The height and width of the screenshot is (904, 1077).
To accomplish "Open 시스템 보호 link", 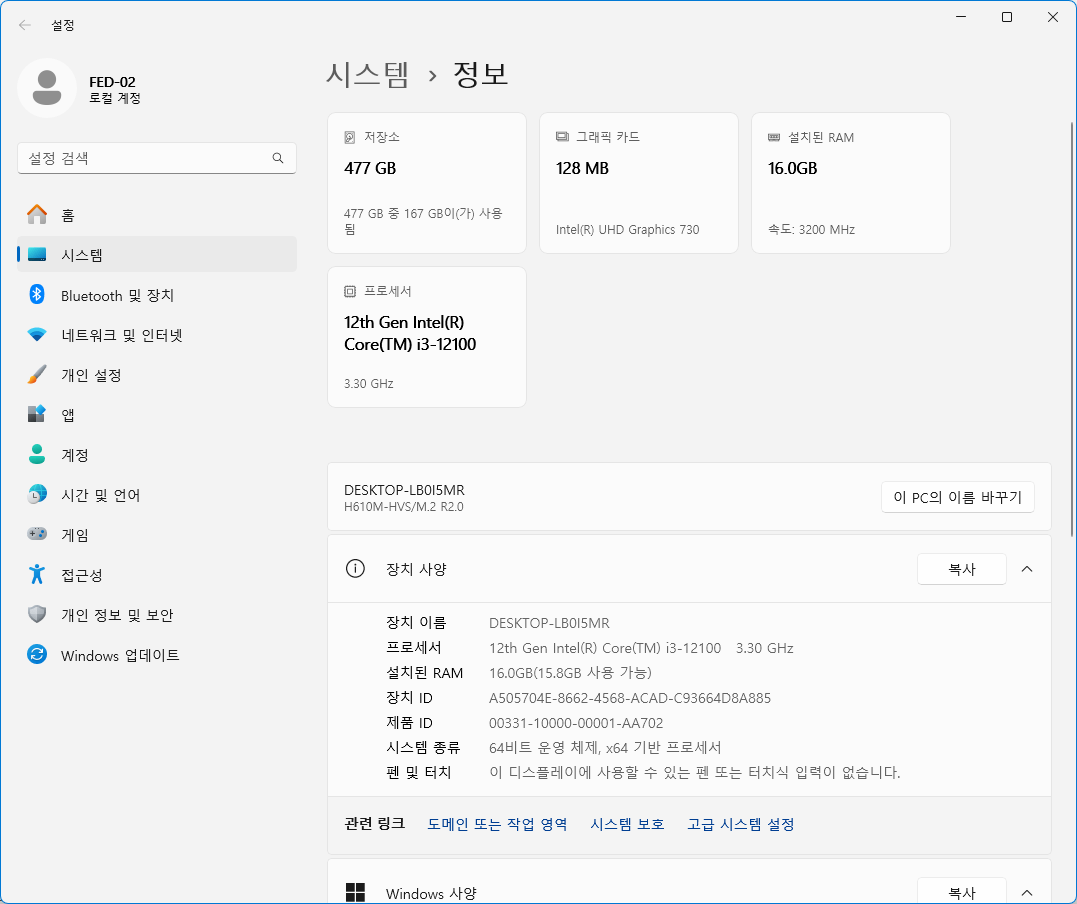I will (x=627, y=824).
